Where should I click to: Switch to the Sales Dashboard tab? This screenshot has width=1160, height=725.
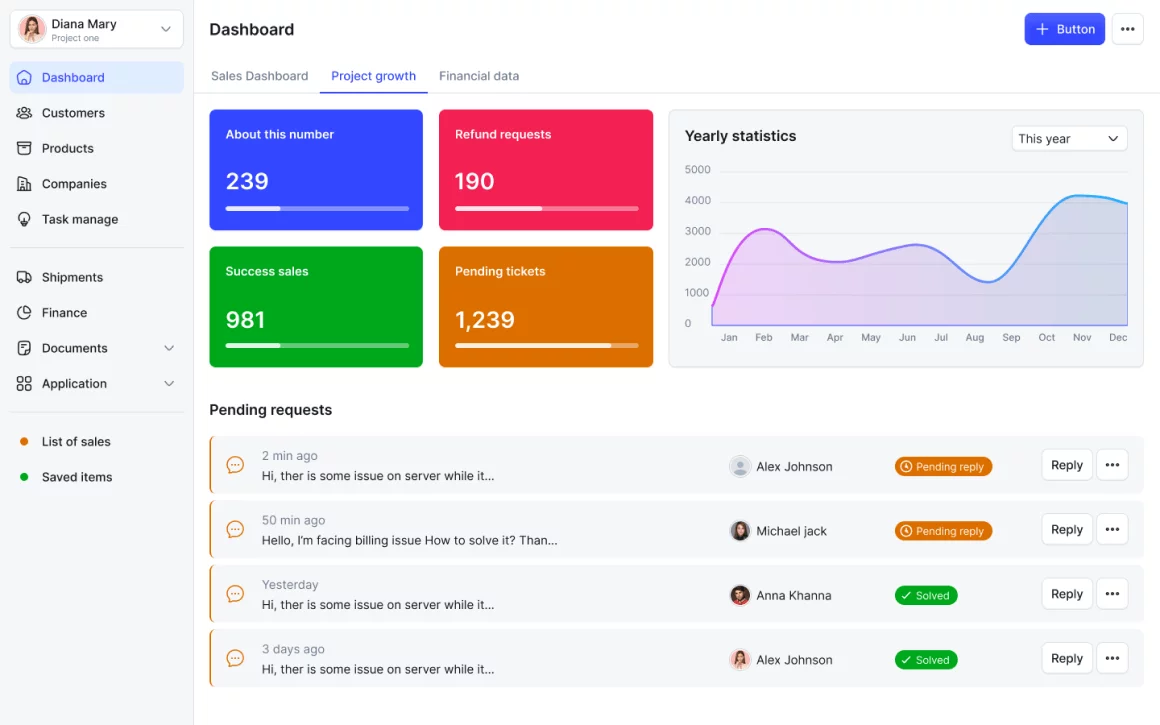tap(259, 76)
